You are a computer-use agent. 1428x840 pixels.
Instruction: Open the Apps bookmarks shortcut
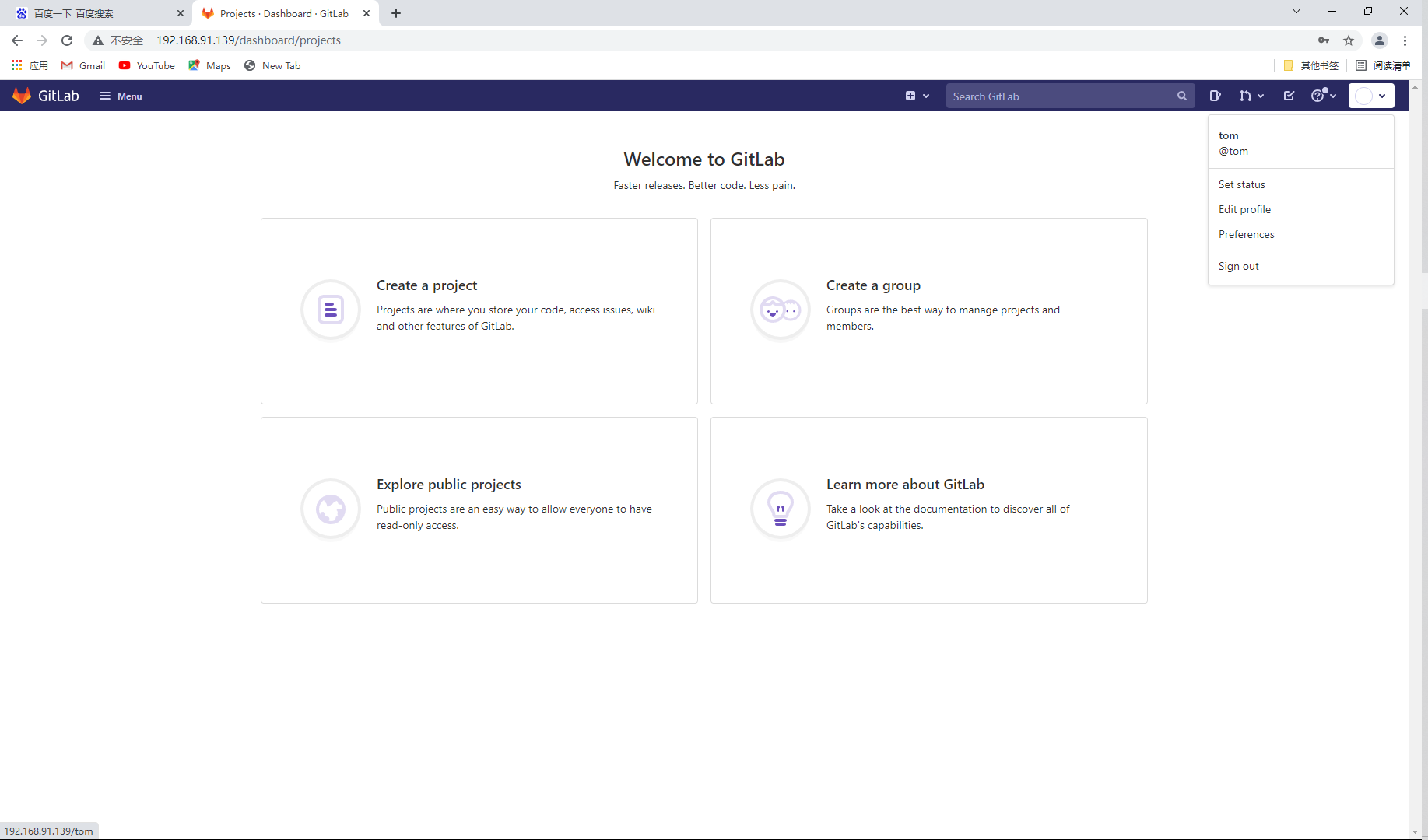(30, 65)
